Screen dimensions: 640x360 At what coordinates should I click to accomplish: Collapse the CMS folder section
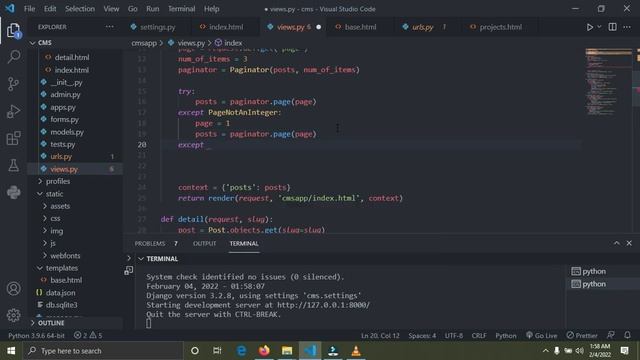pyautogui.click(x=45, y=43)
